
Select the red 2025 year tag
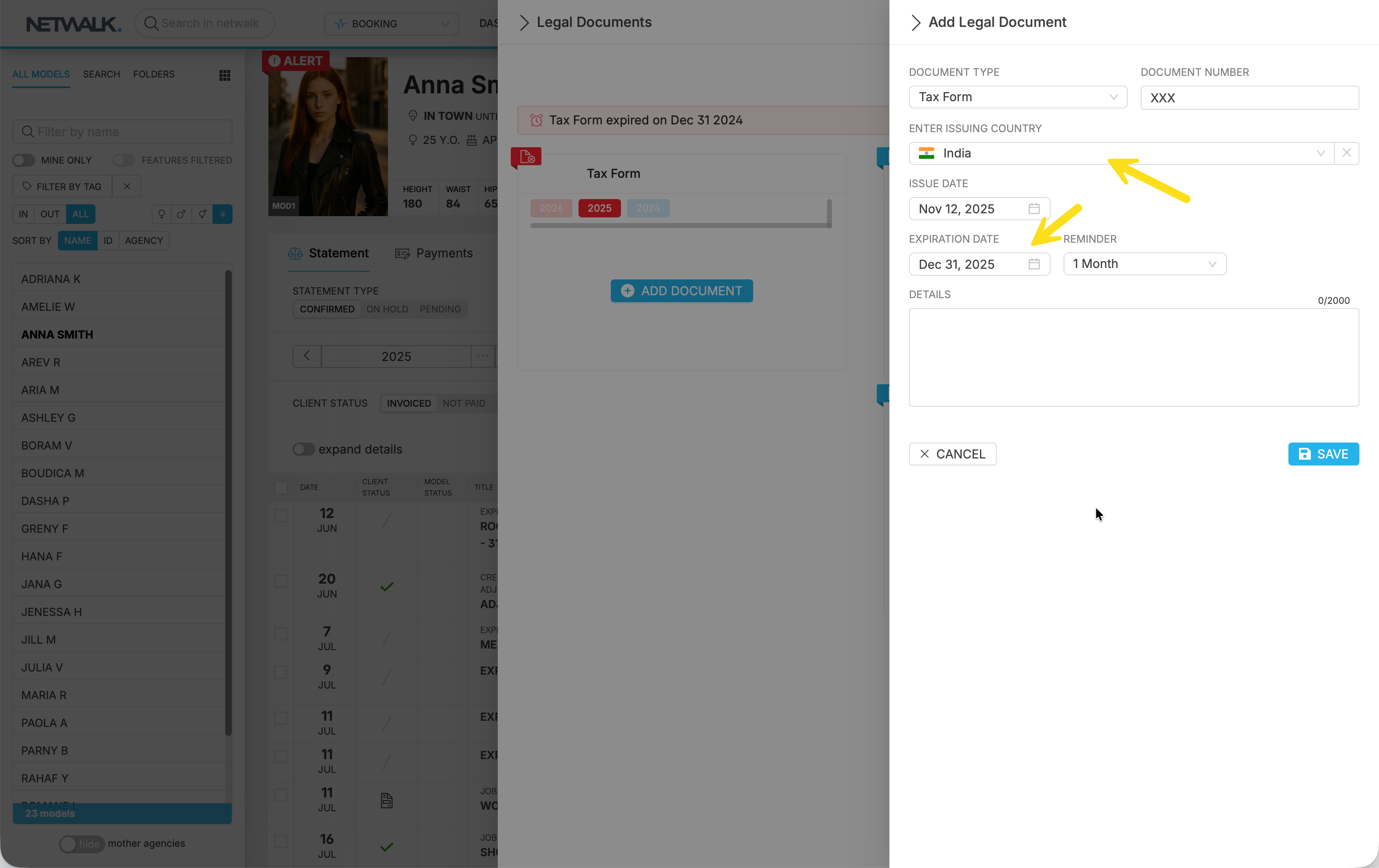click(599, 208)
